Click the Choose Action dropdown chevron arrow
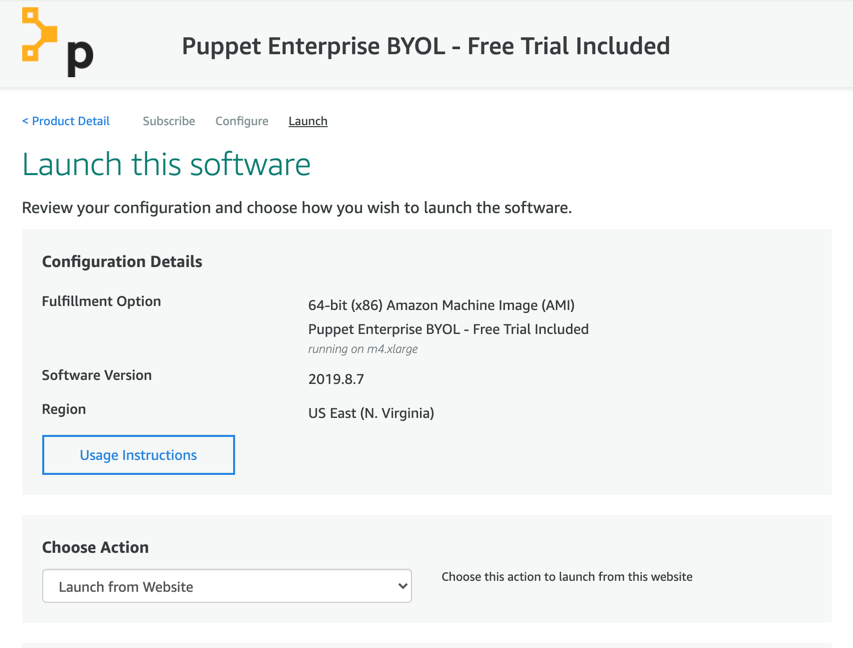 [403, 586]
